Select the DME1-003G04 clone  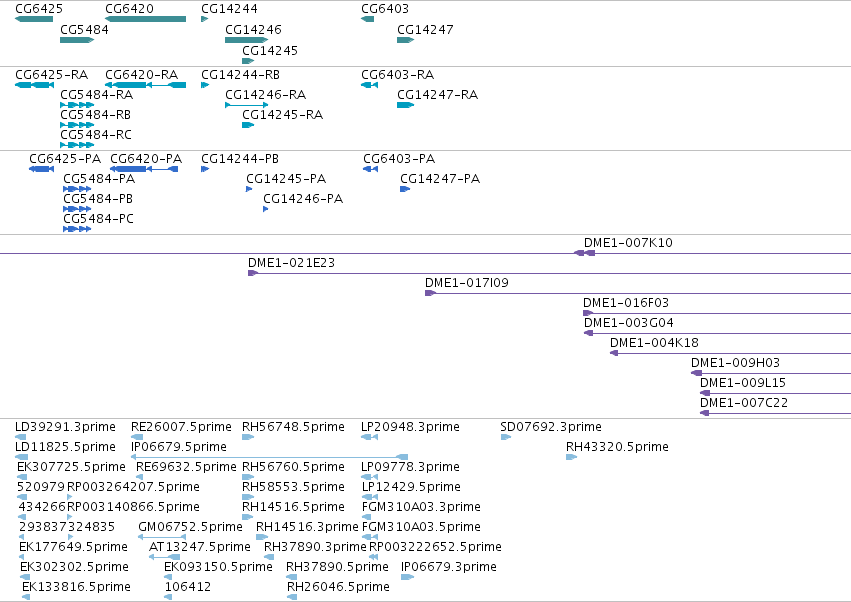(717, 333)
